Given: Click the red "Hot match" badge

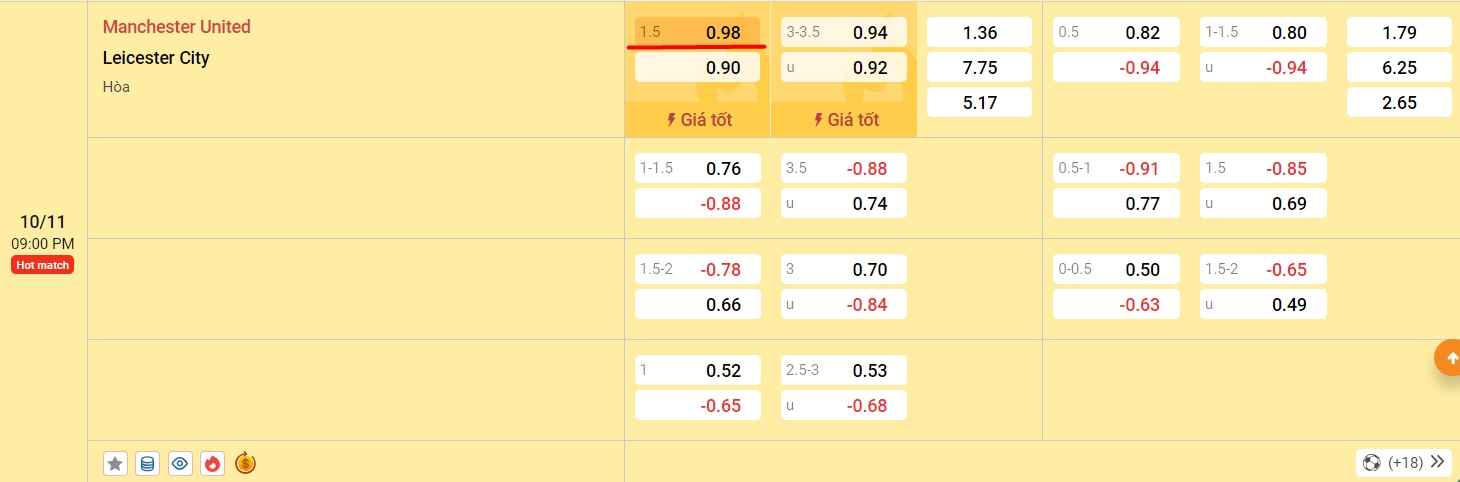Looking at the screenshot, I should pyautogui.click(x=42, y=265).
